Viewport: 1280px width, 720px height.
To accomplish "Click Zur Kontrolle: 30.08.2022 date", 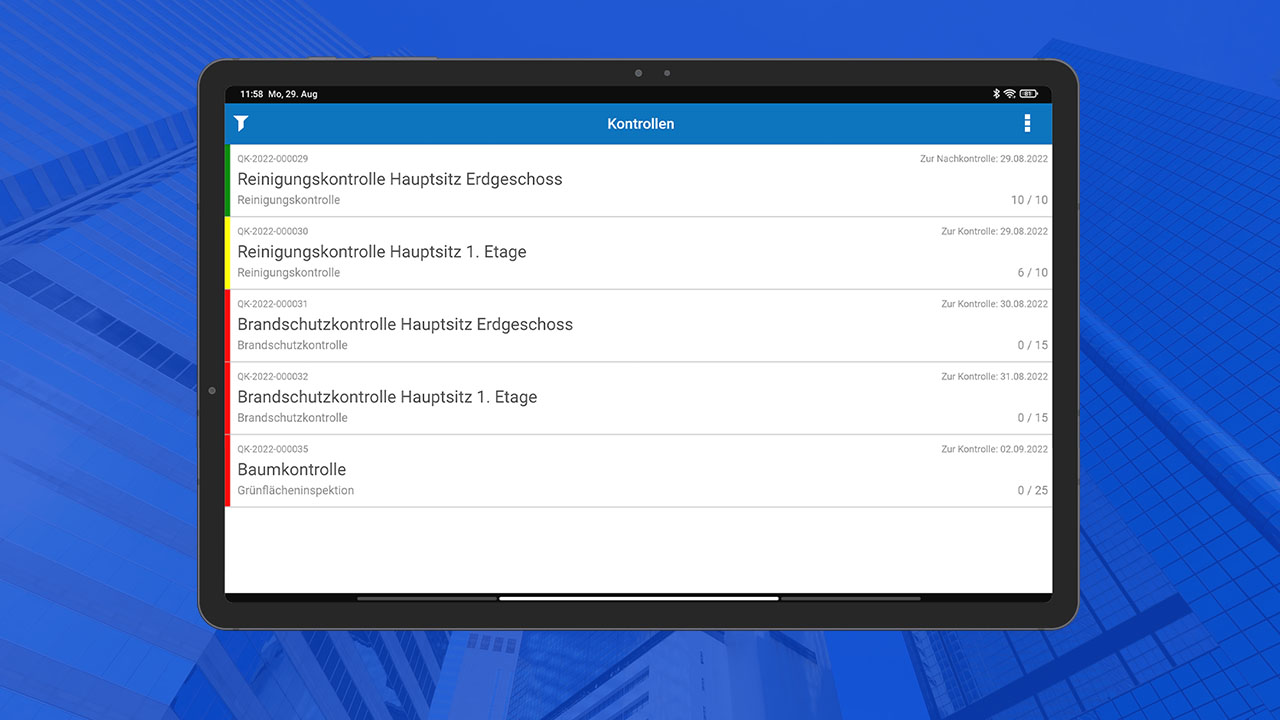I will (x=994, y=304).
